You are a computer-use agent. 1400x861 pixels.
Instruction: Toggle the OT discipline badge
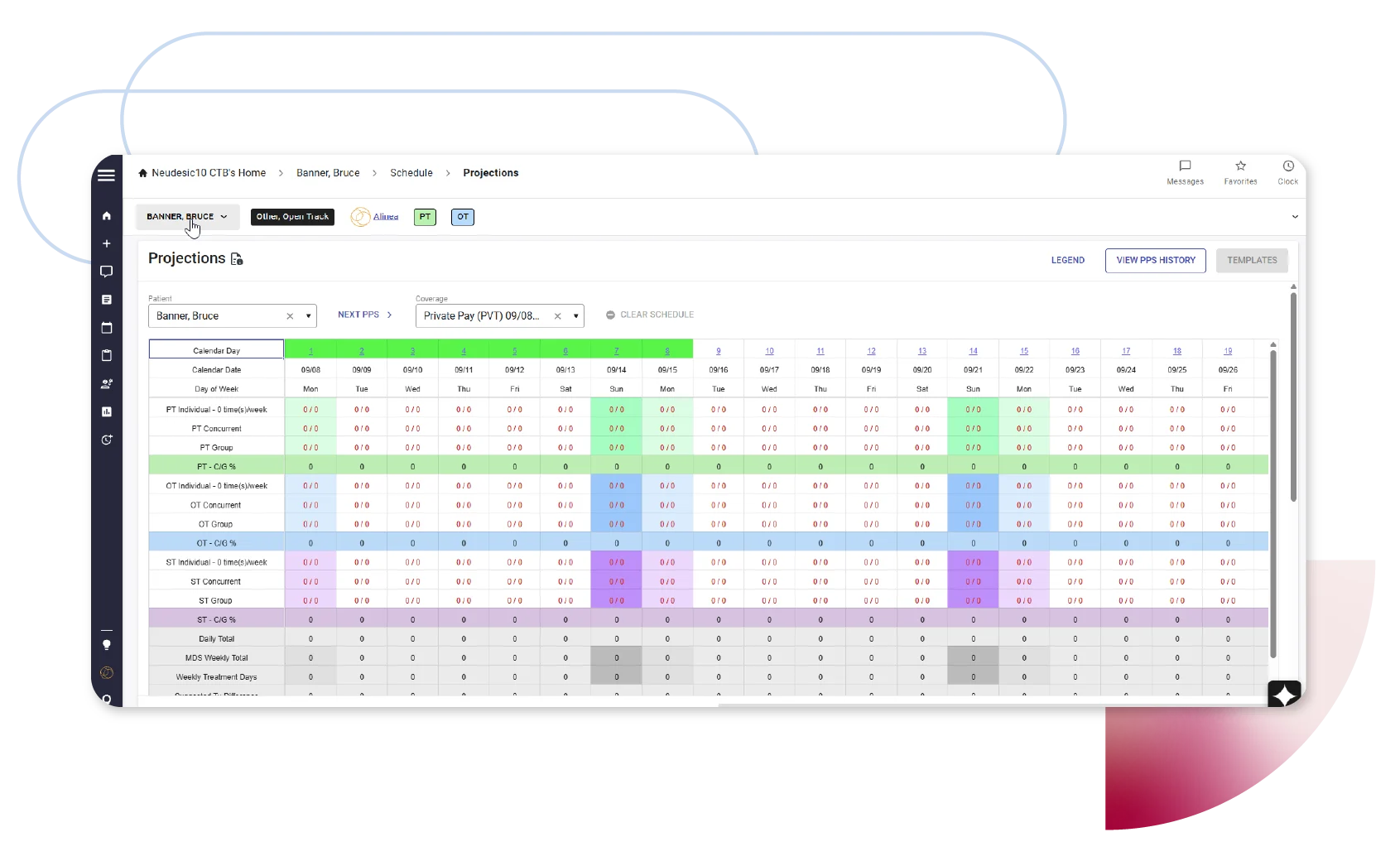(x=463, y=217)
